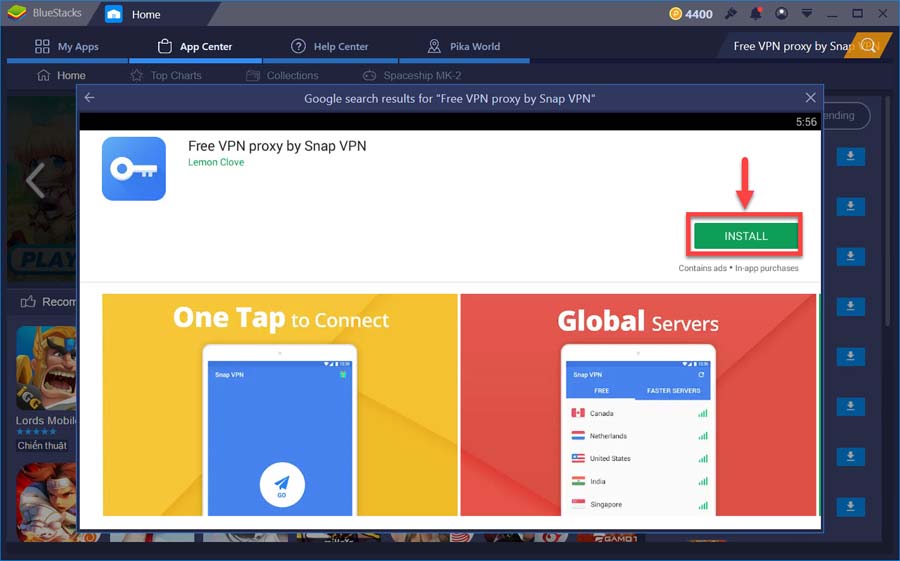Switch to the App Center tab
Viewport: 900px width, 561px height.
(195, 47)
